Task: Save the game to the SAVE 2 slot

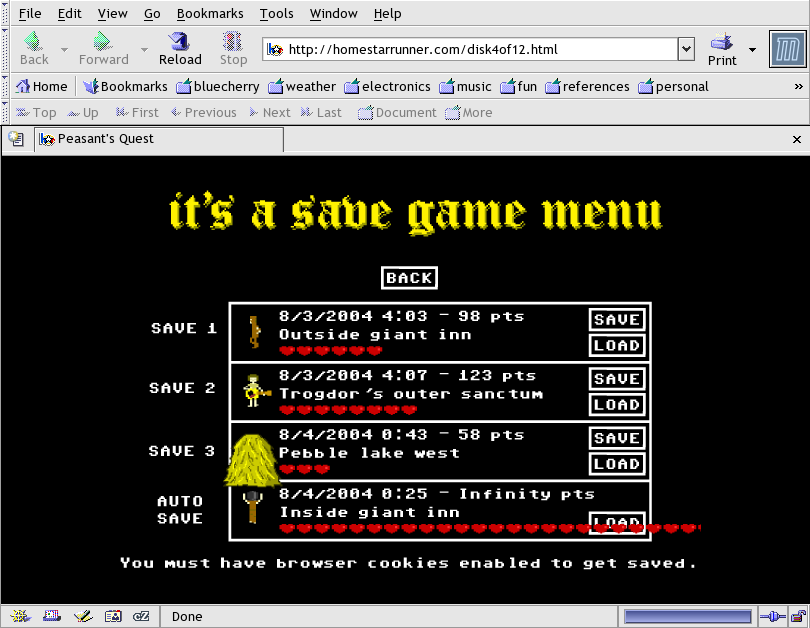Action: pyautogui.click(x=617, y=379)
